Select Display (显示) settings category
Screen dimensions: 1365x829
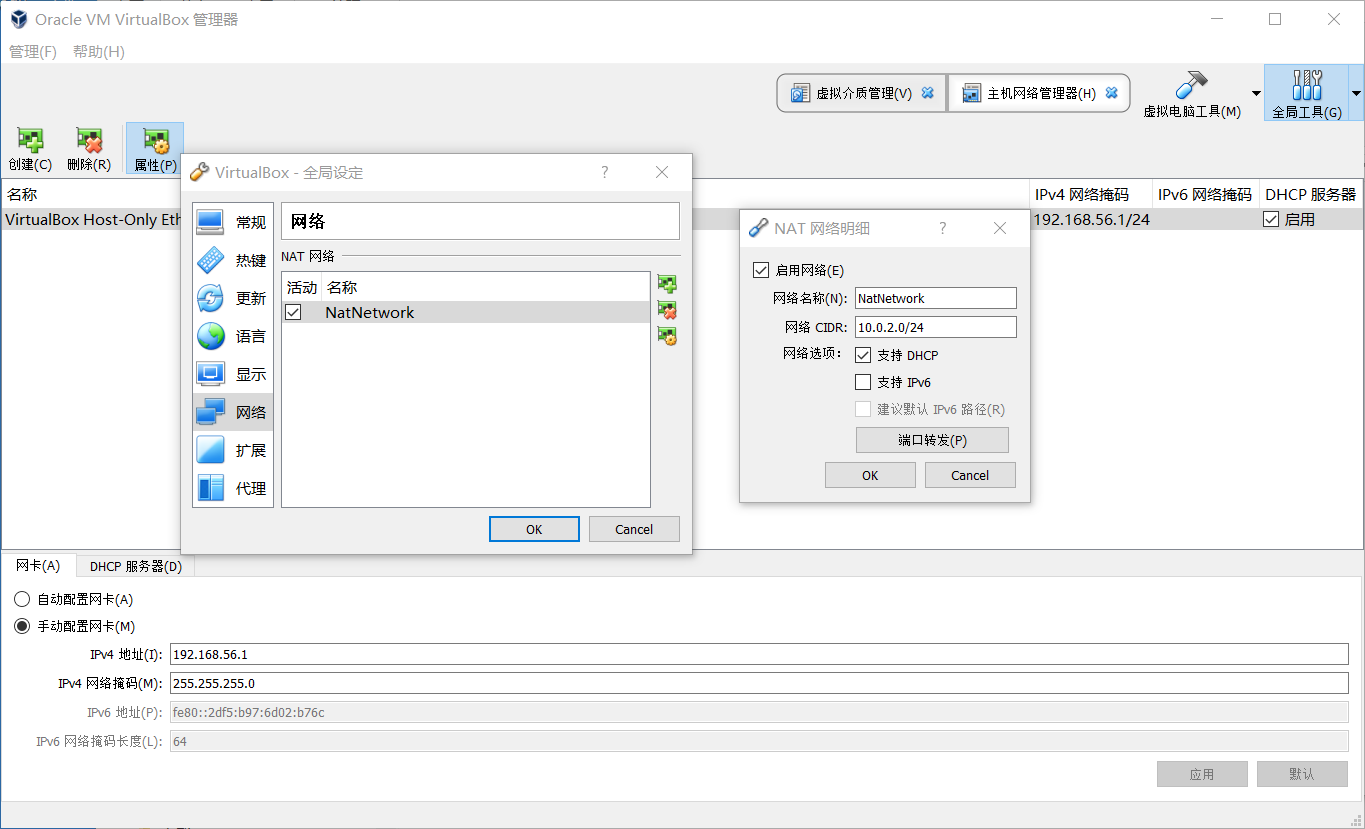tap(233, 374)
